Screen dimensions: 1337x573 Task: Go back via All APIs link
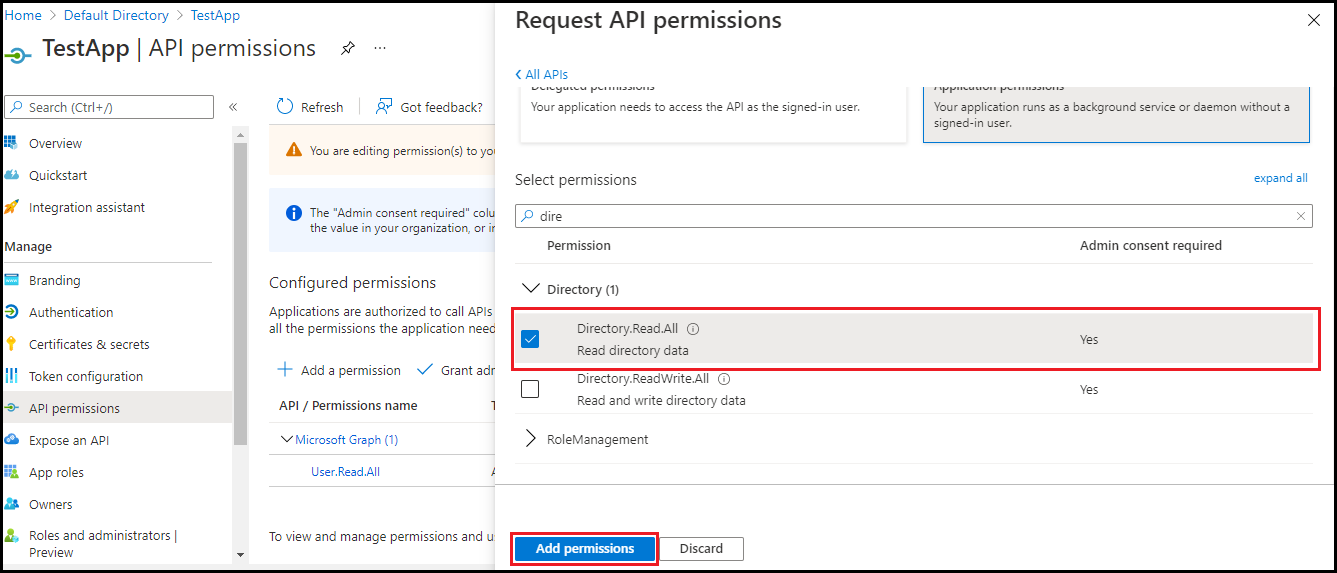point(541,75)
